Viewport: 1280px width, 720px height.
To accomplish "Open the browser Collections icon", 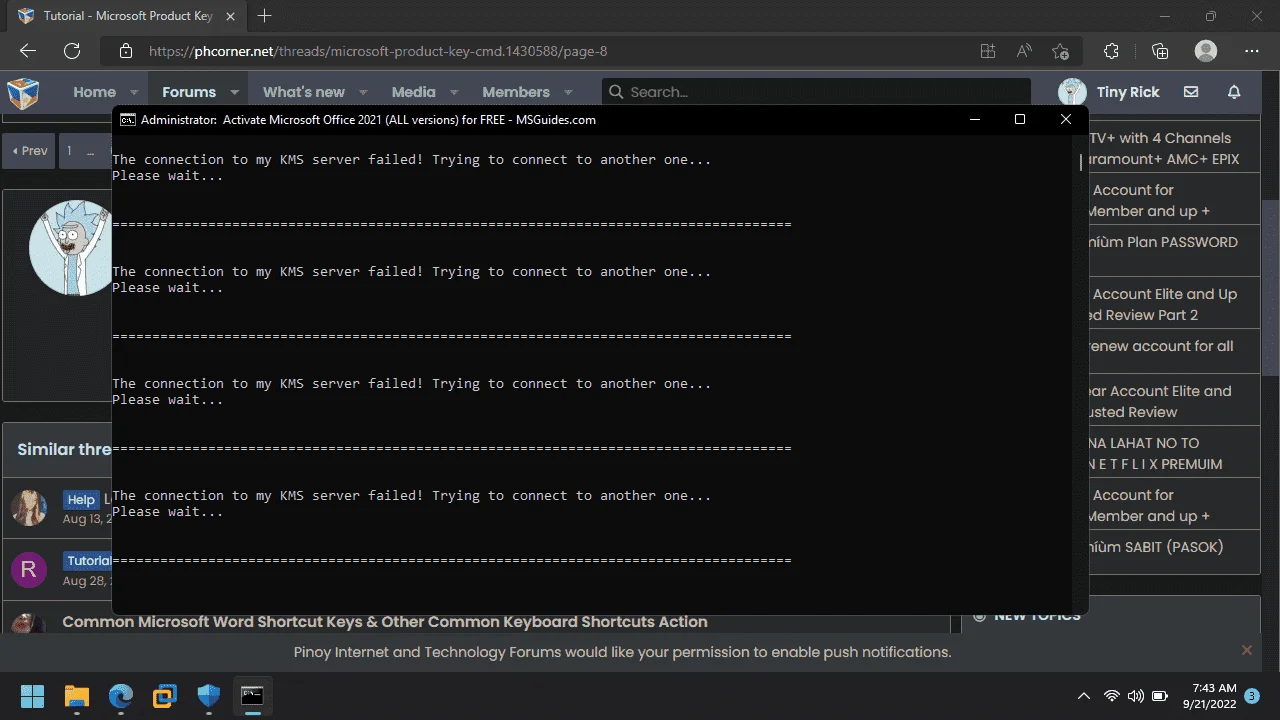I will (x=1160, y=51).
